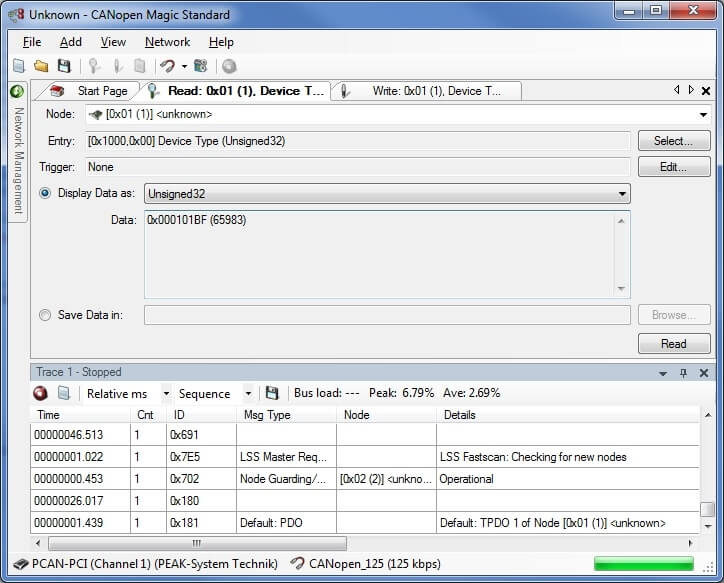Click the Select... button for Entry
The image size is (724, 583).
pos(673,141)
